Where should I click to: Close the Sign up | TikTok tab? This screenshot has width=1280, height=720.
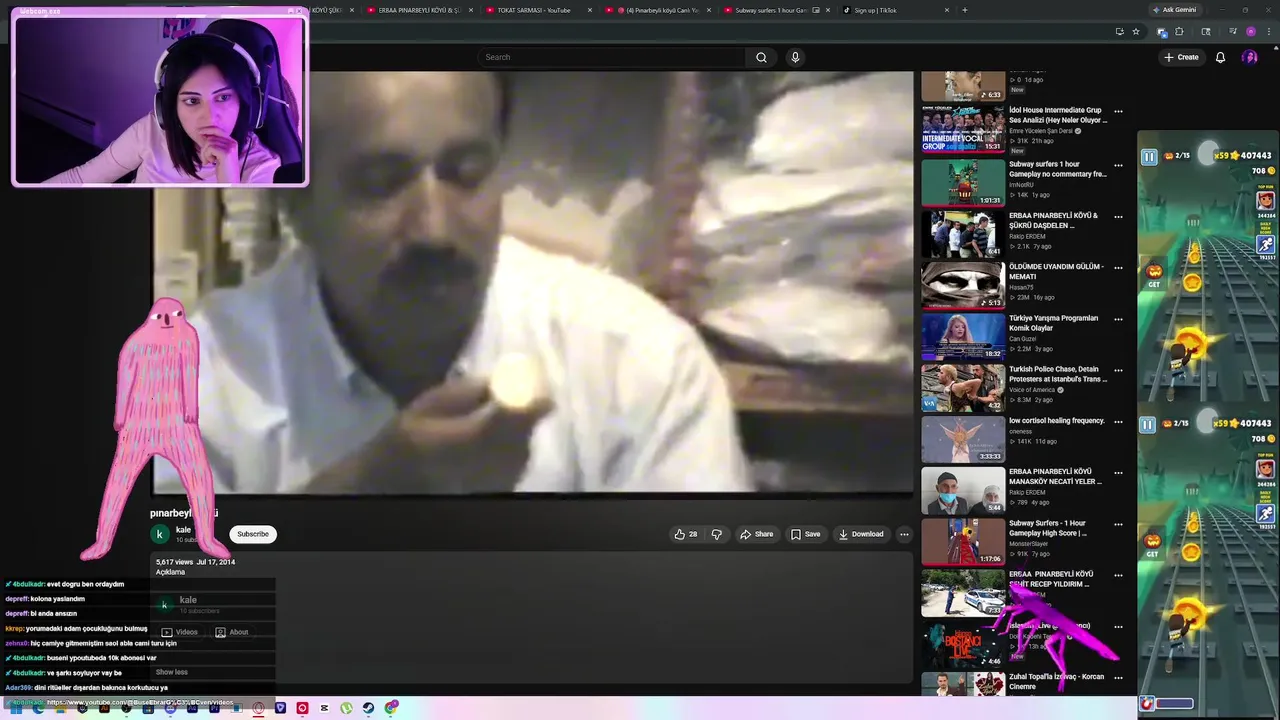coord(946,10)
